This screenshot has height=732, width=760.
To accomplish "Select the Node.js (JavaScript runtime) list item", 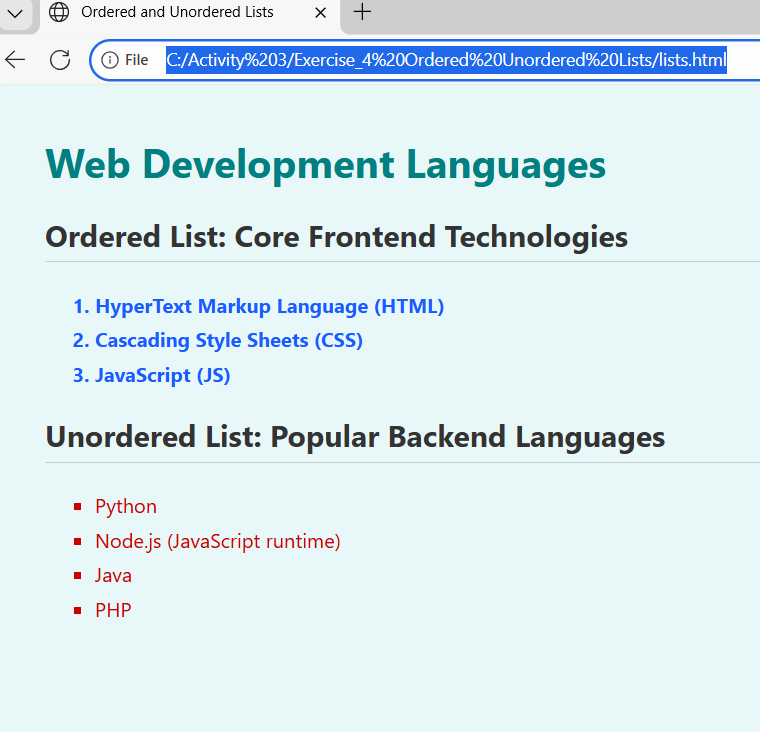I will (217, 542).
